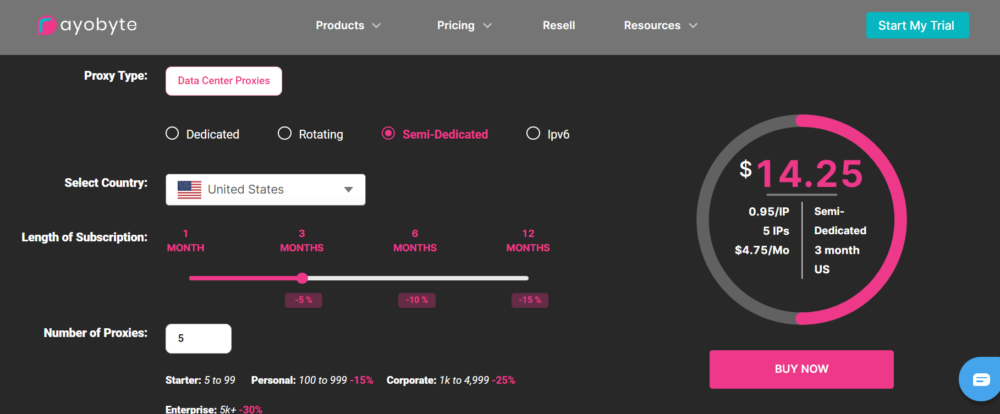
Task: Open the Resources menu
Action: (x=661, y=26)
